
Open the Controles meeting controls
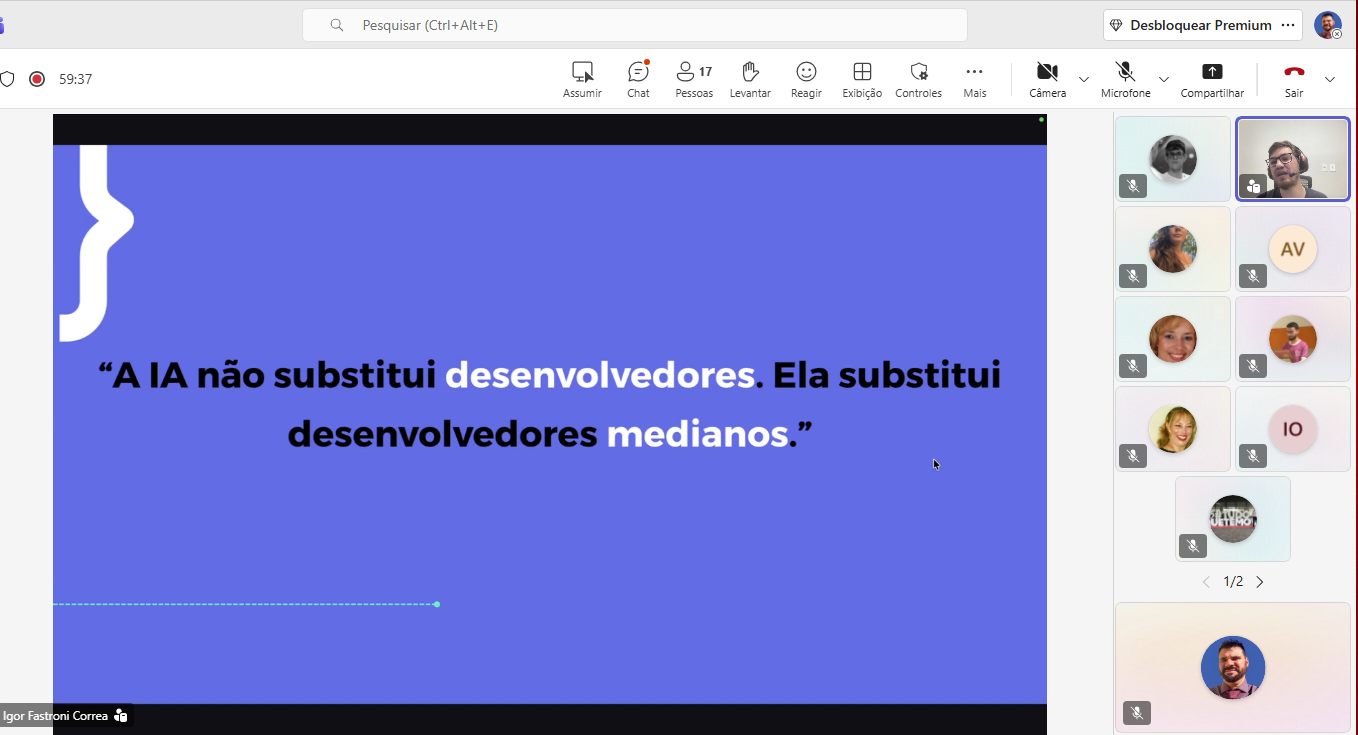[x=918, y=79]
